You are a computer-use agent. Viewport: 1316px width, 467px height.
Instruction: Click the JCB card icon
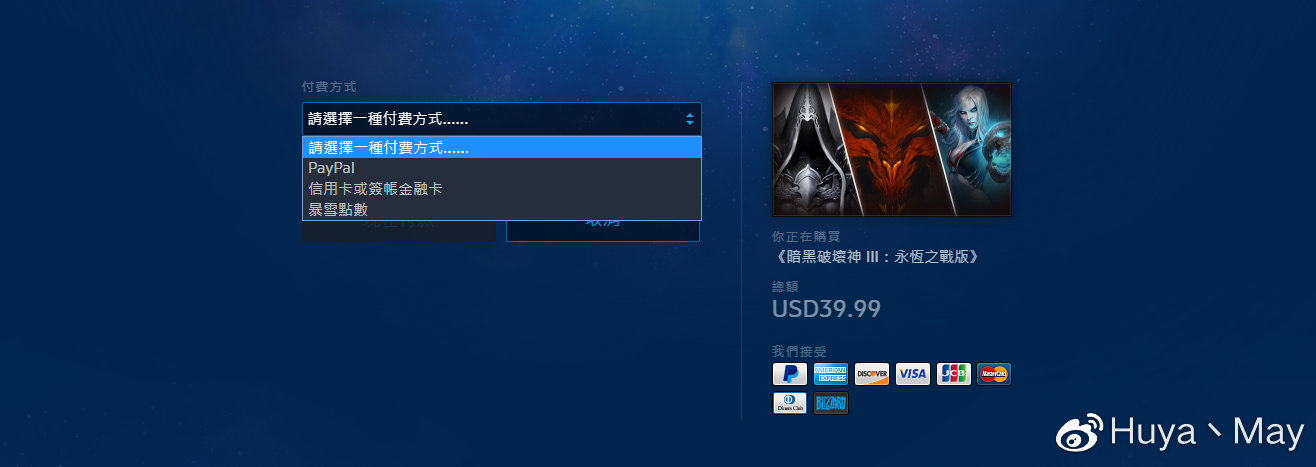(954, 374)
